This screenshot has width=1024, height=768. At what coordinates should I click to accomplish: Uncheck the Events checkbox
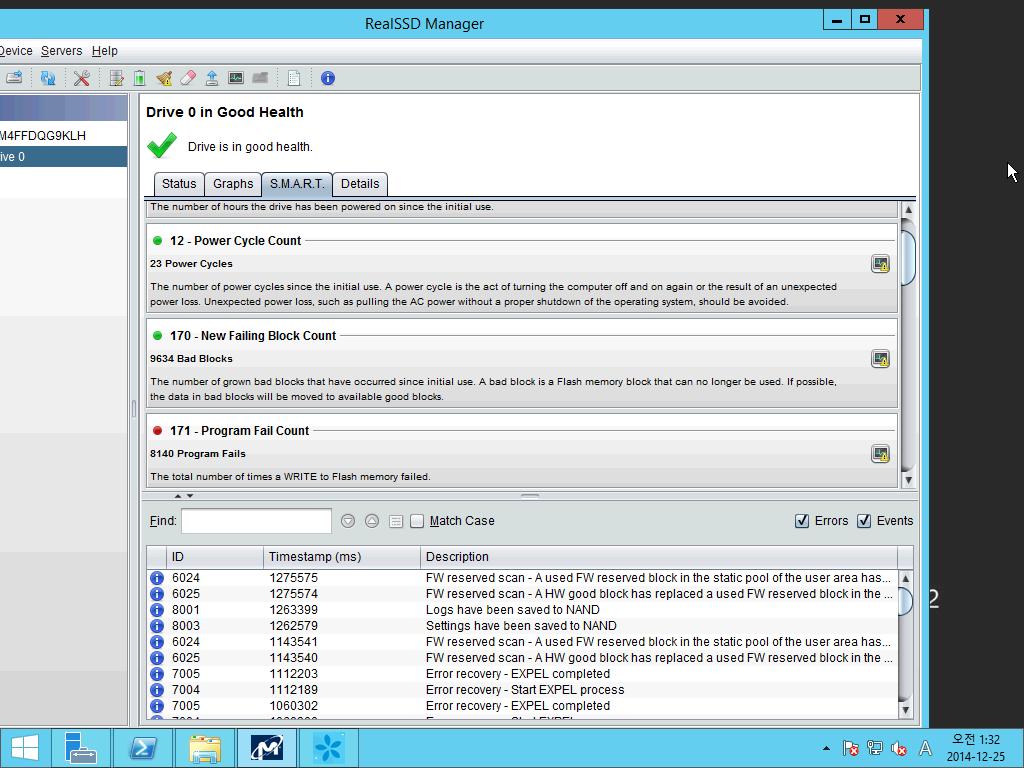pos(864,521)
